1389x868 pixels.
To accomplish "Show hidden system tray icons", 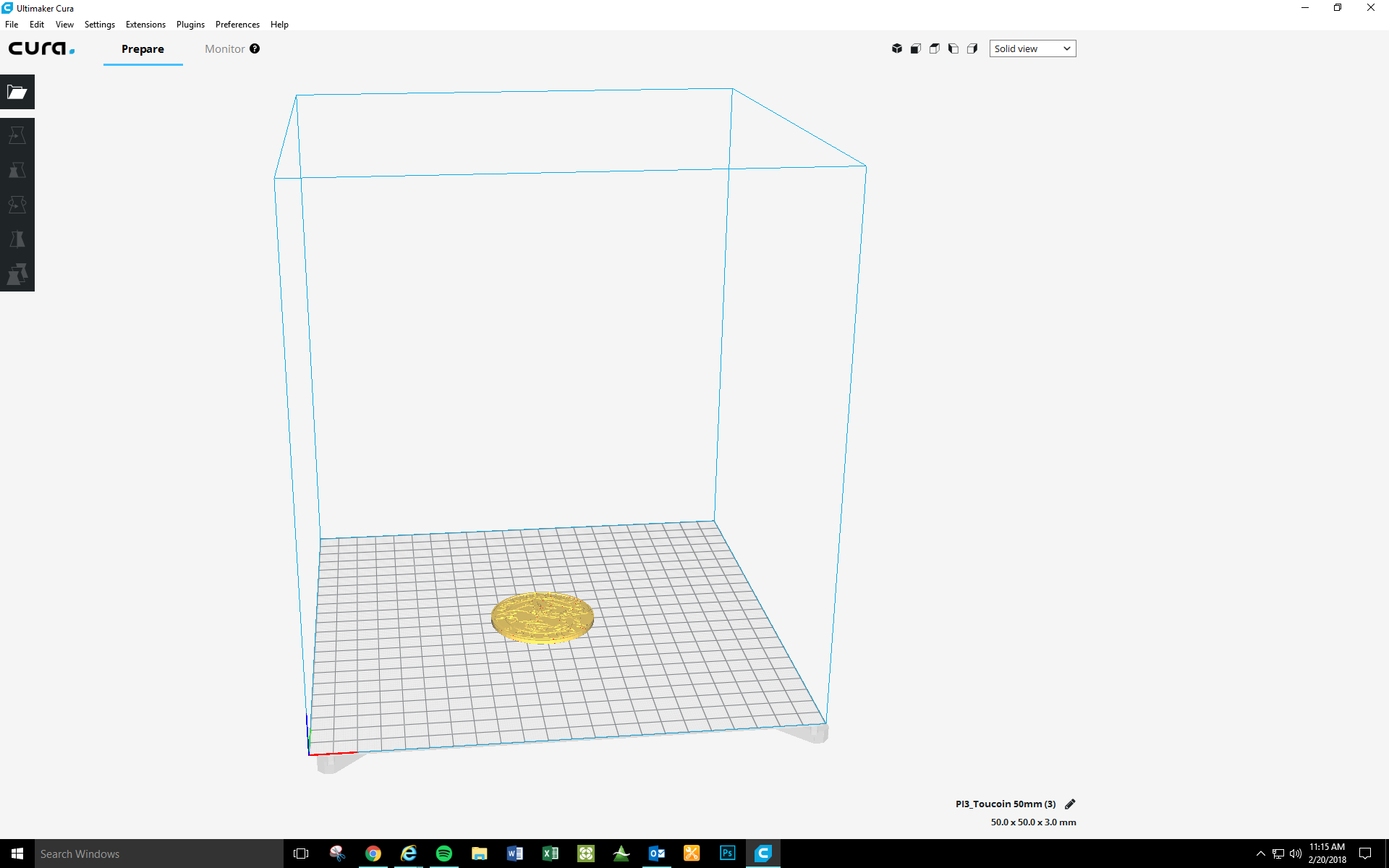I will coord(1260,854).
